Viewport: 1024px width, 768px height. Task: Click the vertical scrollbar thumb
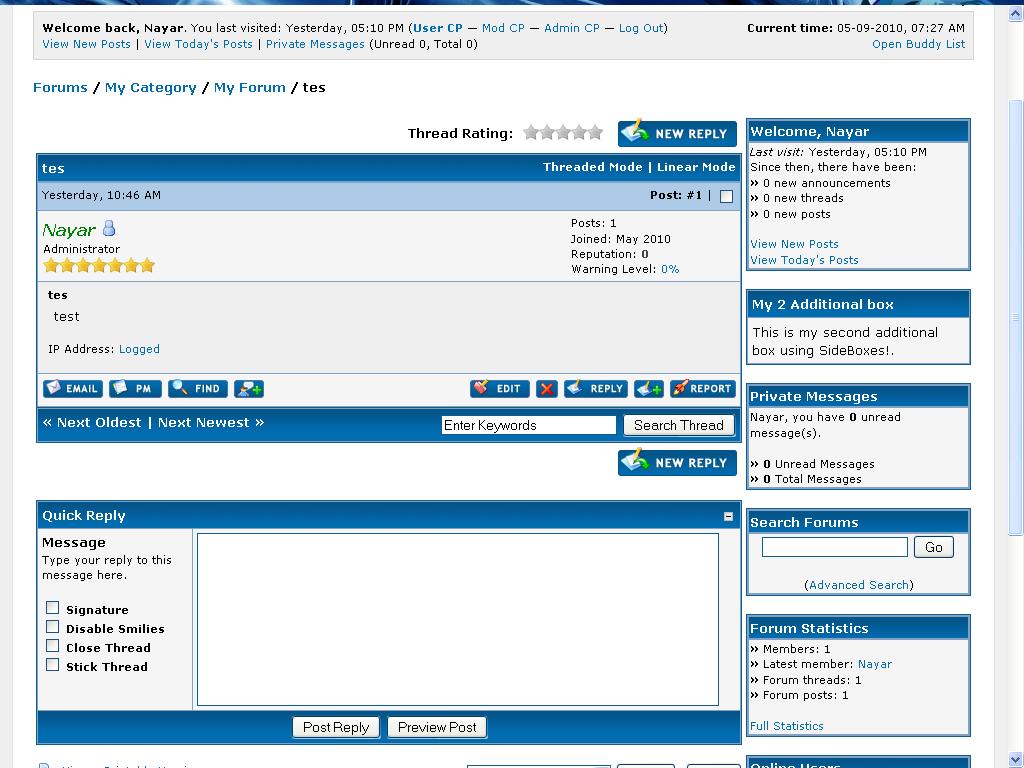(x=1016, y=317)
